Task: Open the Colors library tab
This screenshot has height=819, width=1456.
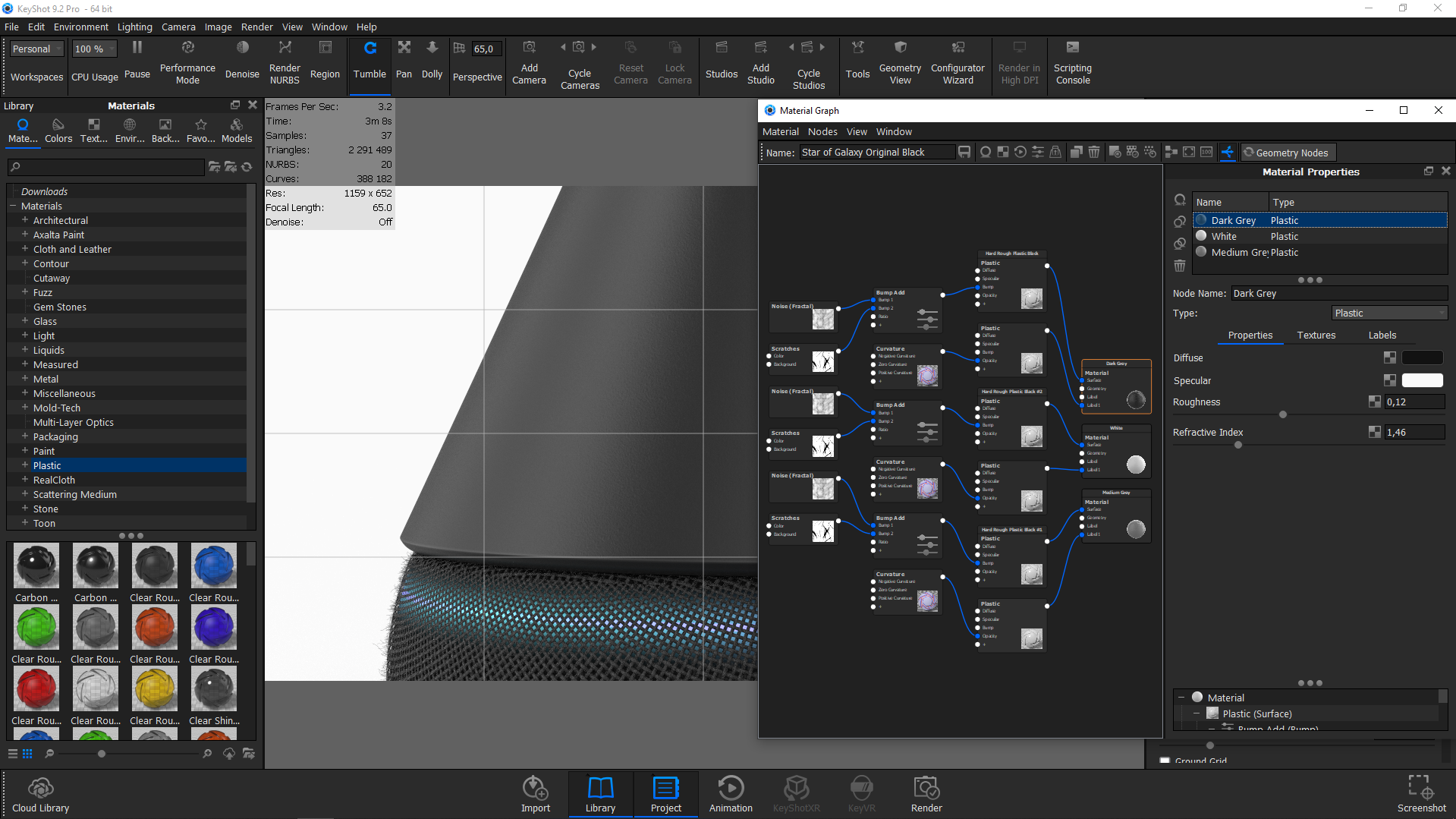Action: (58, 129)
